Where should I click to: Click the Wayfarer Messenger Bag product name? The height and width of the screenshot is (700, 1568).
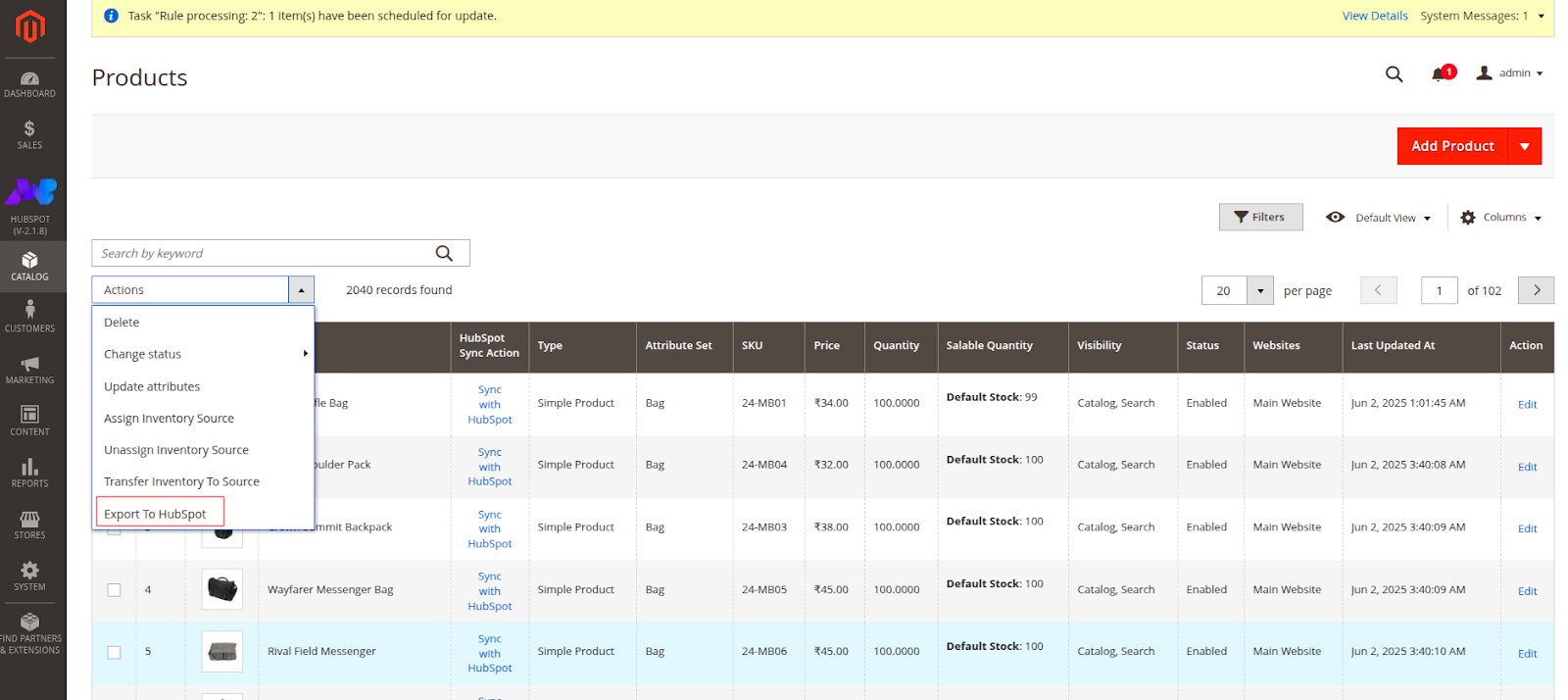(x=330, y=590)
